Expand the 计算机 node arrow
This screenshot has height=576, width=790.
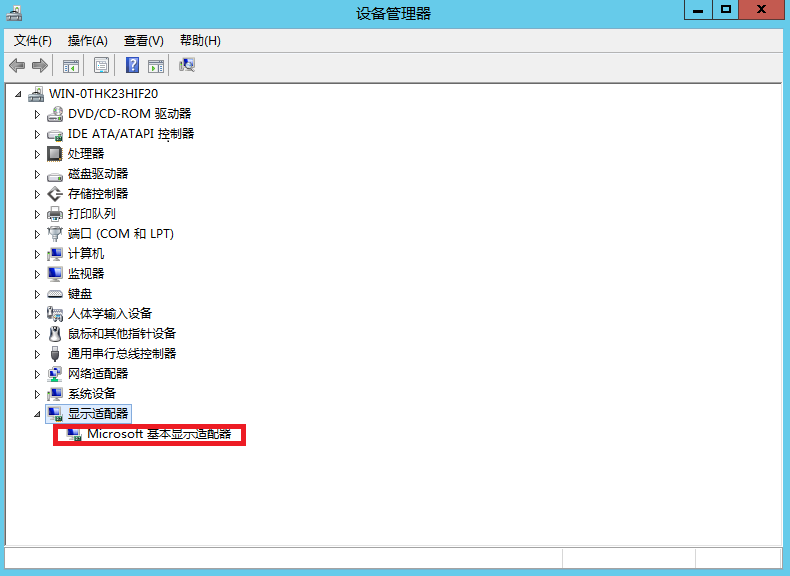(x=37, y=254)
